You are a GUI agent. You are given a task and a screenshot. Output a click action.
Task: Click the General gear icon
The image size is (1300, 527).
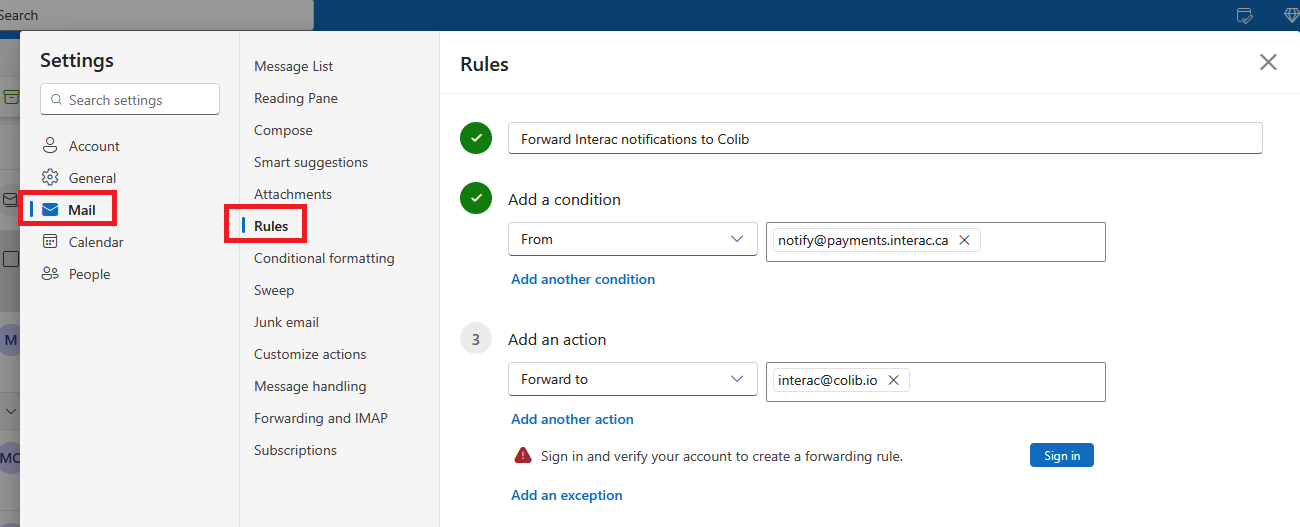coord(50,178)
